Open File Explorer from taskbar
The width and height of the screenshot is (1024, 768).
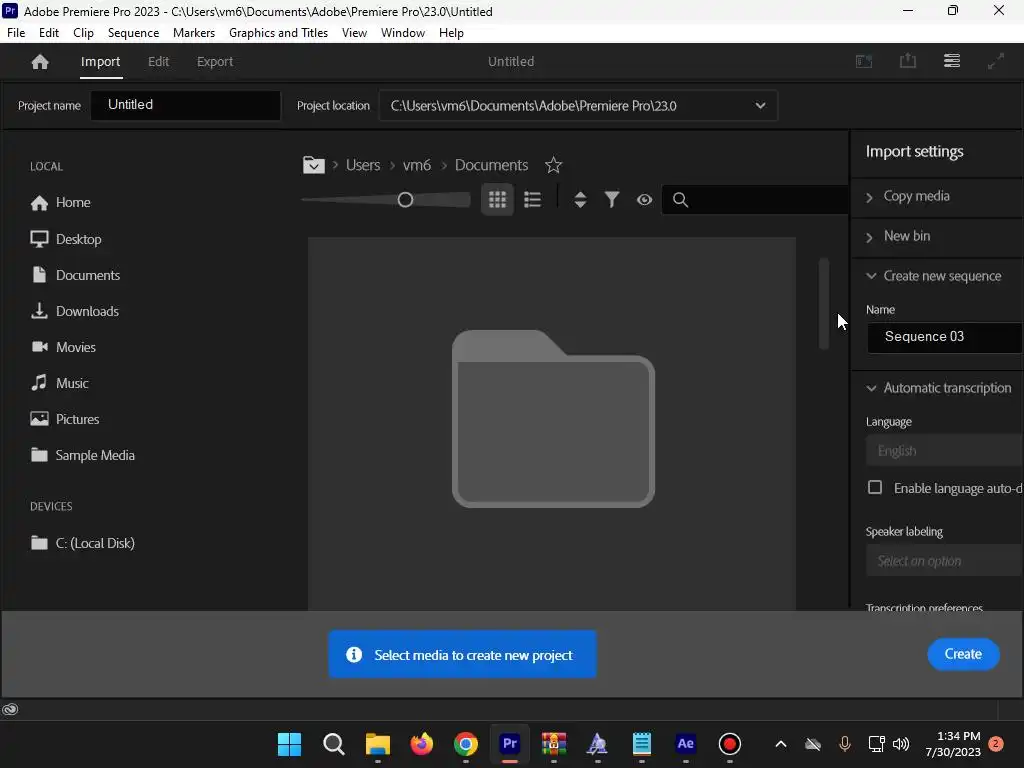tap(377, 744)
